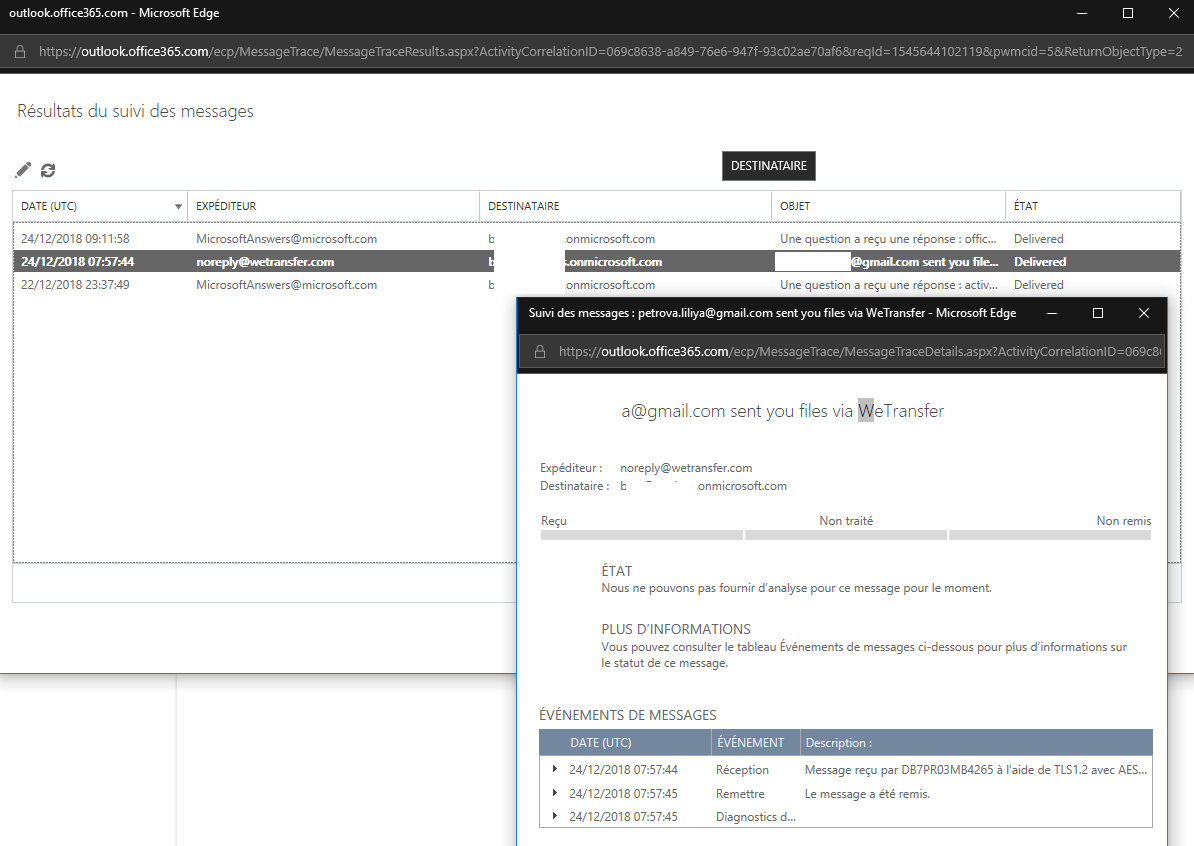The image size is (1194, 846).
Task: Click 'Message reçu par DB7PR03MB4265' description text
Action: pos(975,770)
